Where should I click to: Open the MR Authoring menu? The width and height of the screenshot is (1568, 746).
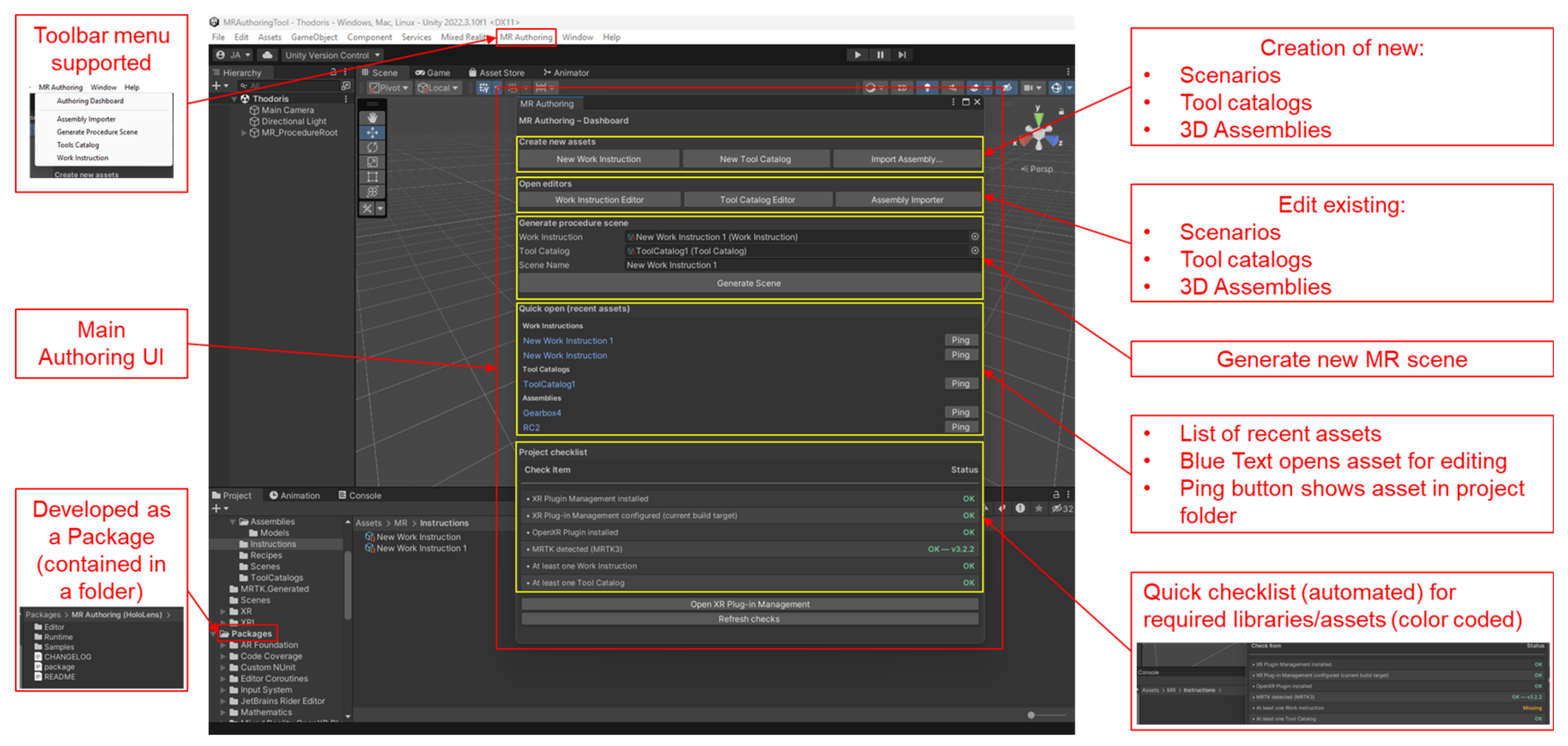tap(526, 37)
